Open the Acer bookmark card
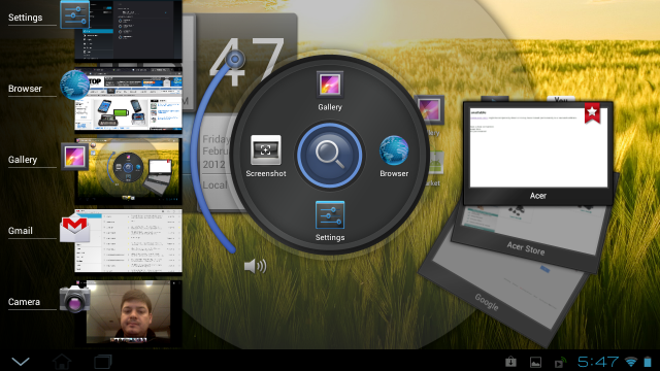Screen dimensions: 660x371 click(x=538, y=153)
